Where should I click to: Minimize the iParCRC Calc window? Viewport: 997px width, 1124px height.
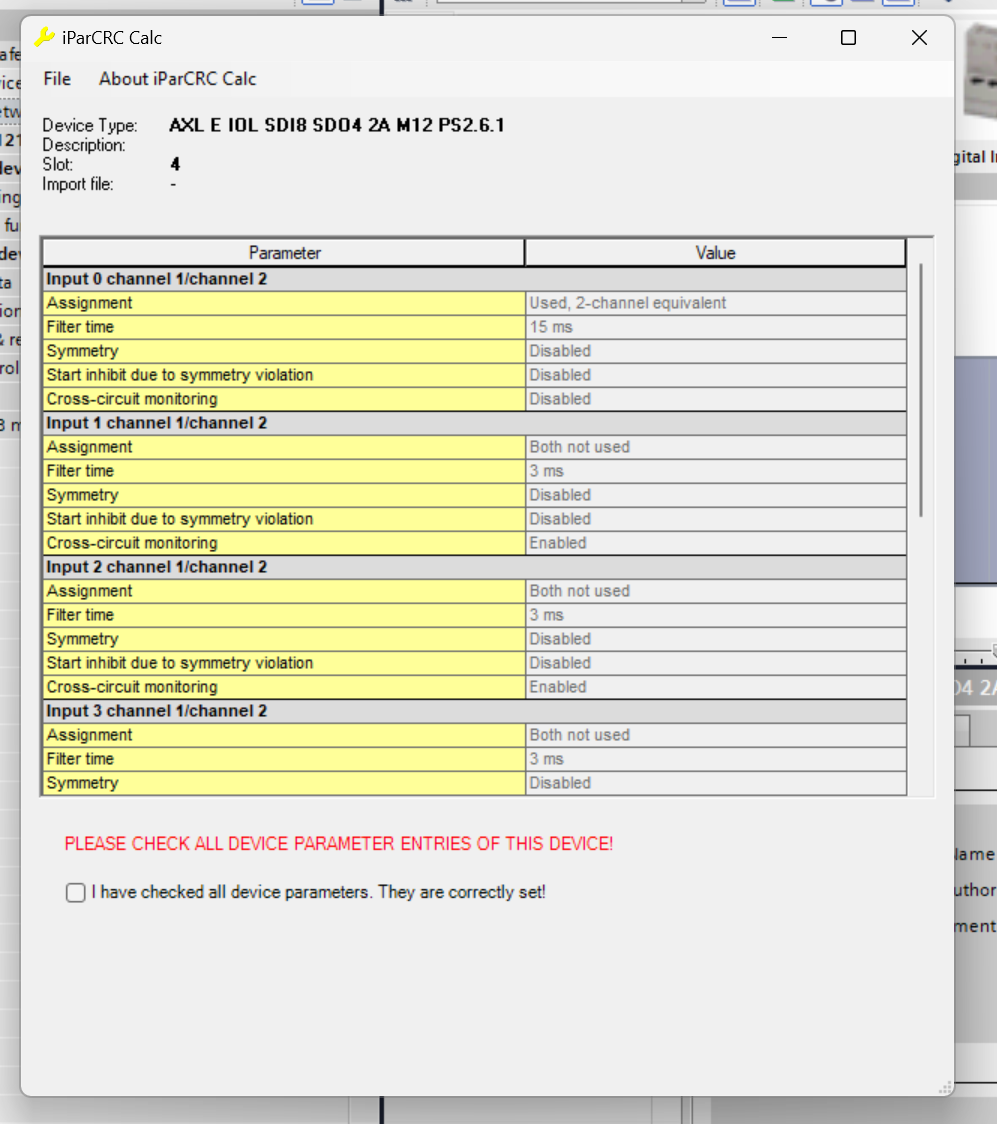click(x=780, y=38)
